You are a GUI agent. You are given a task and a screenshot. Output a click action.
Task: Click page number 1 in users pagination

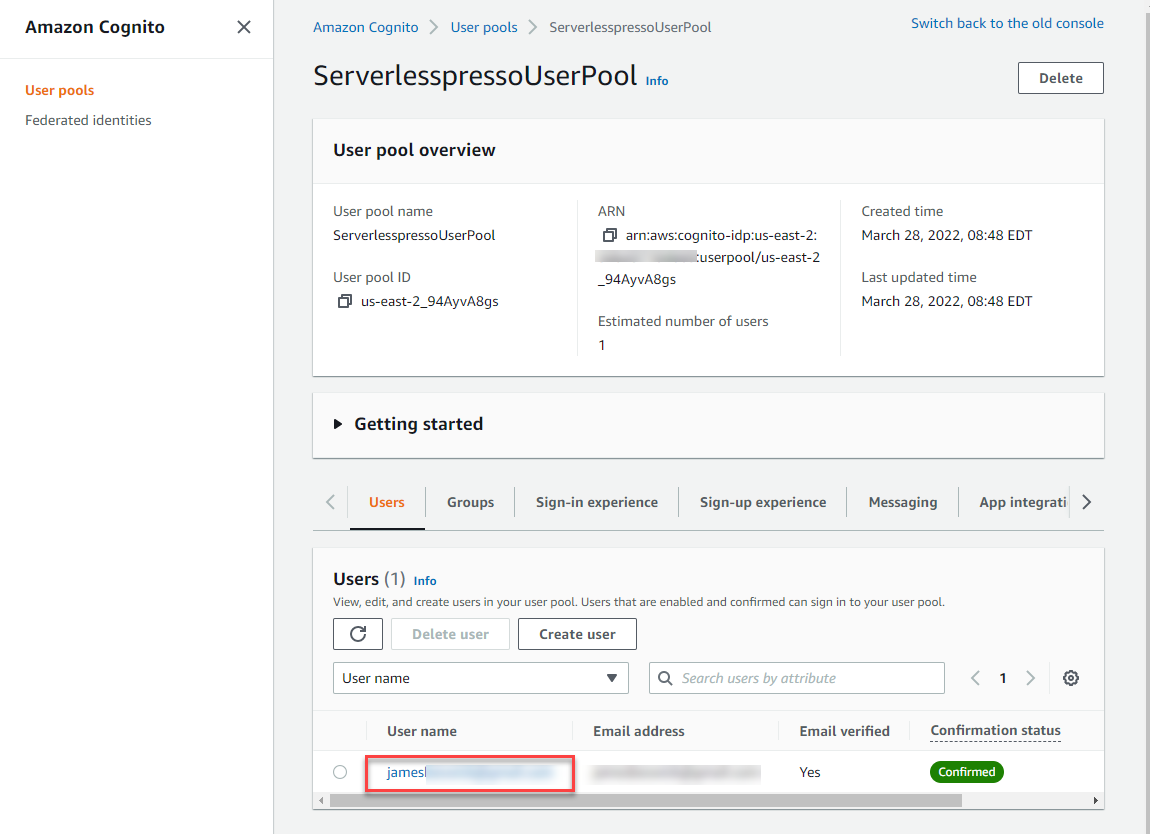[x=1003, y=678]
